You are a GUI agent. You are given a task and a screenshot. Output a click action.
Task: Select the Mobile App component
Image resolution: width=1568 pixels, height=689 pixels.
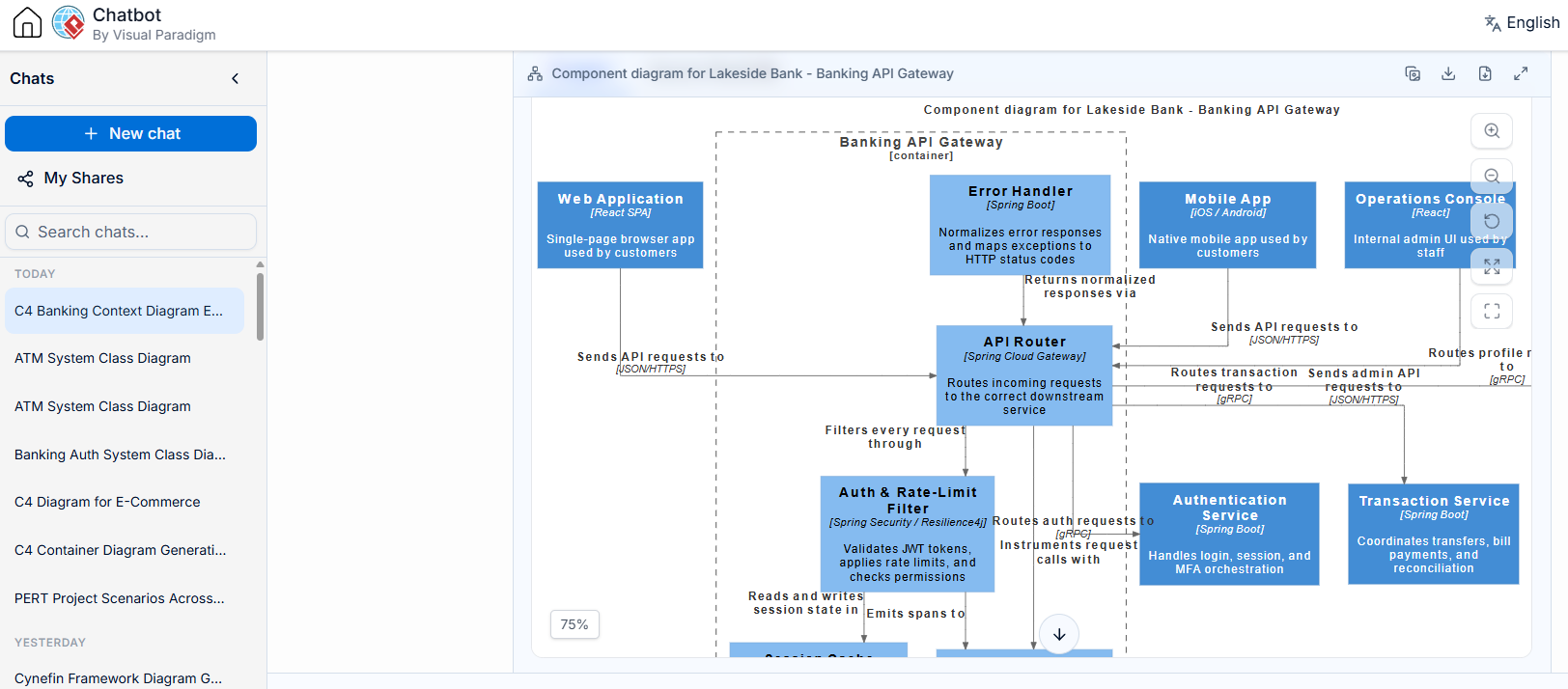[1227, 225]
